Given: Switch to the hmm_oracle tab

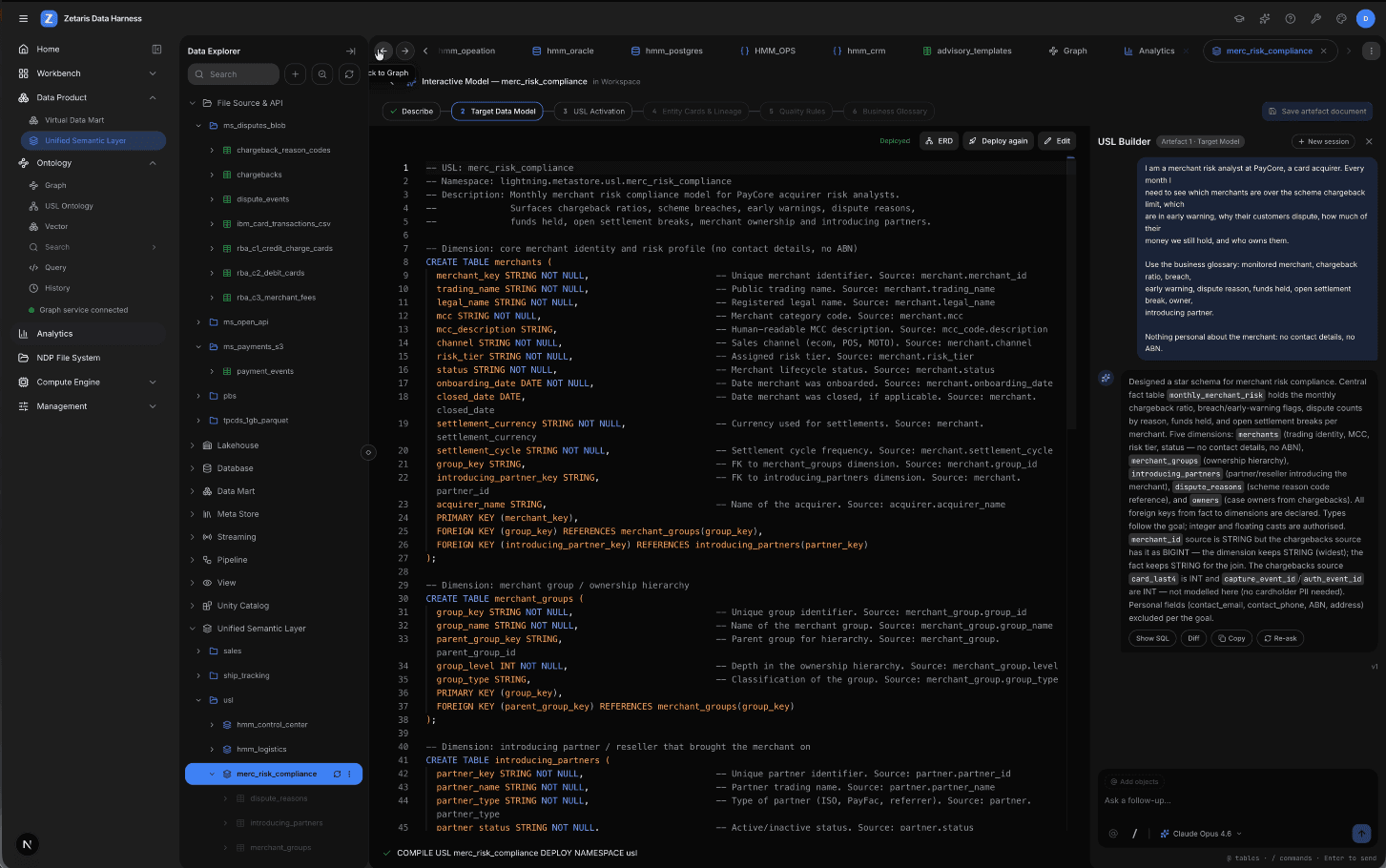Looking at the screenshot, I should [563, 51].
